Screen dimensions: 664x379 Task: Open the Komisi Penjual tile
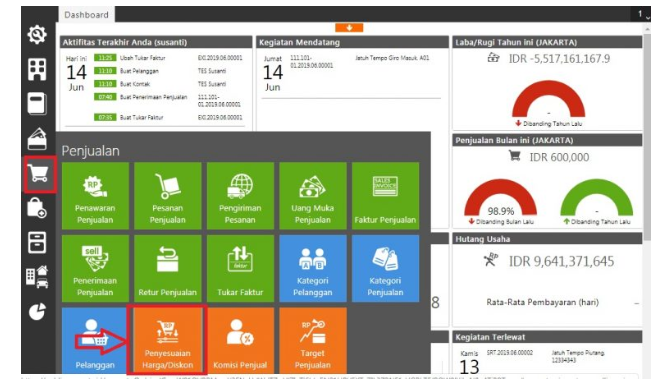240,340
